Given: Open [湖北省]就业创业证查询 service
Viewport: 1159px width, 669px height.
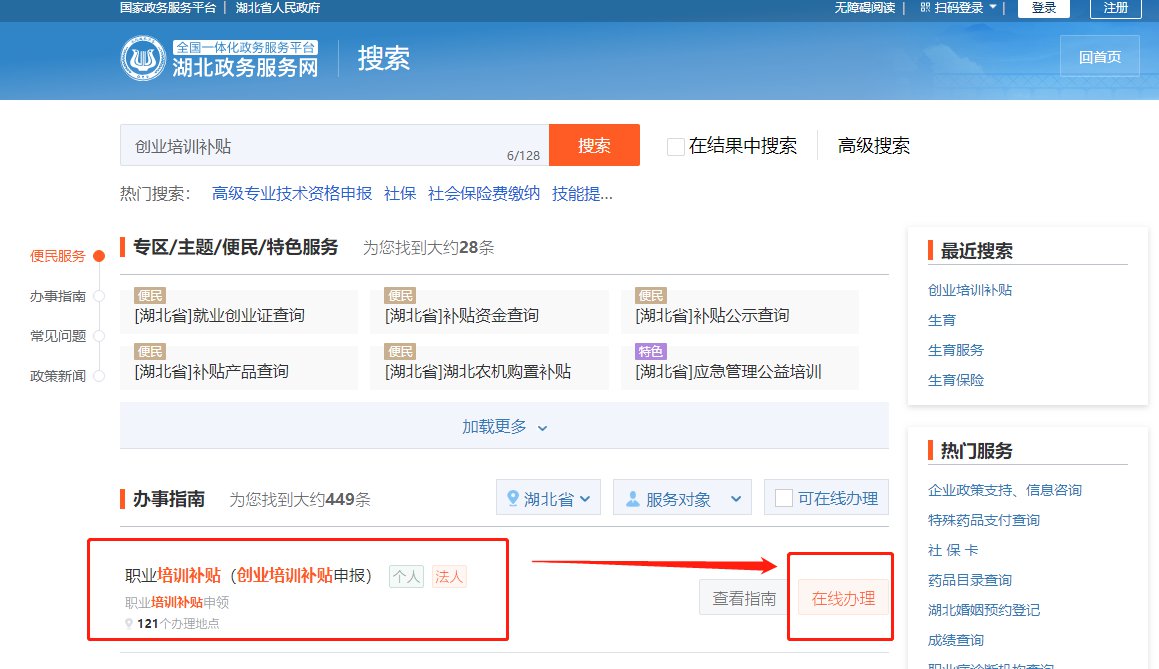Looking at the screenshot, I should [x=220, y=315].
